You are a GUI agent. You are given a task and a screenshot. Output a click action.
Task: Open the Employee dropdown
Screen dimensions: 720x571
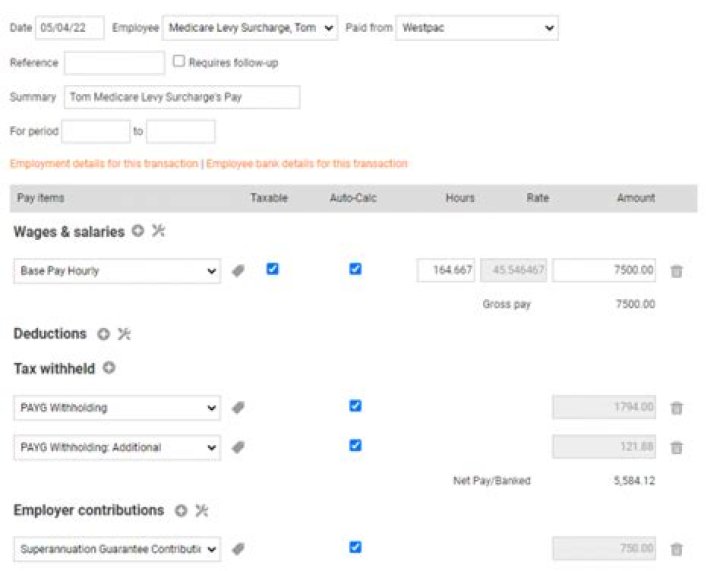pyautogui.click(x=251, y=28)
